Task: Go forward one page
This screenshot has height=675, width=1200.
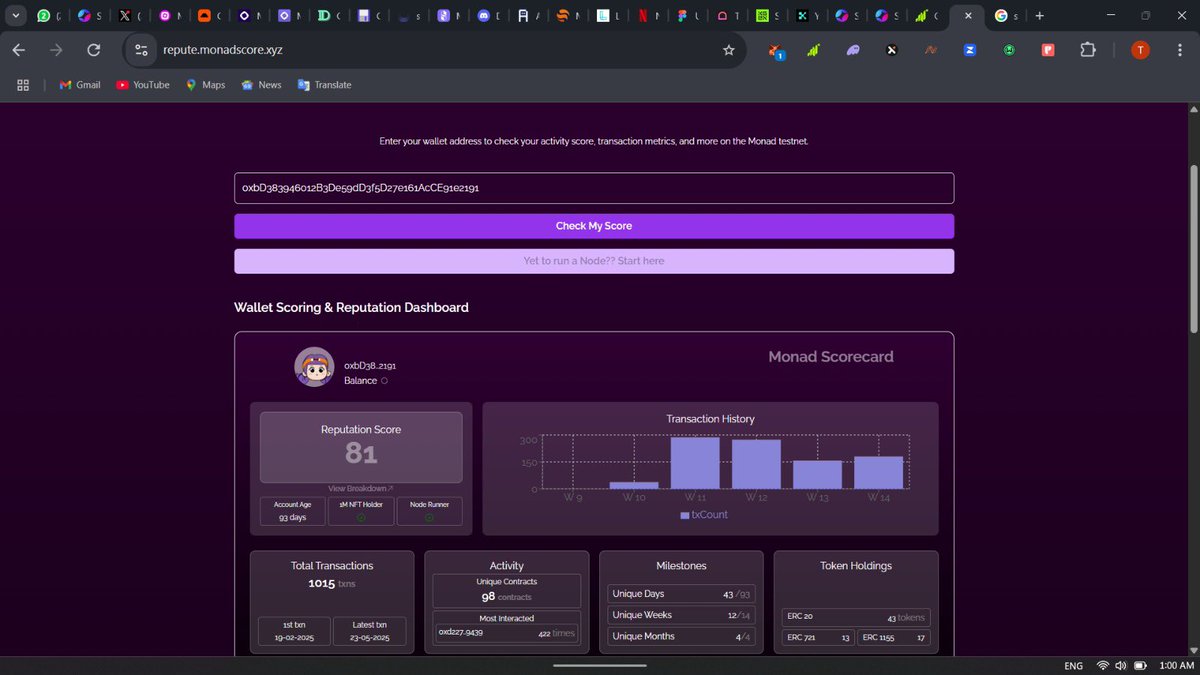Action: (x=56, y=50)
